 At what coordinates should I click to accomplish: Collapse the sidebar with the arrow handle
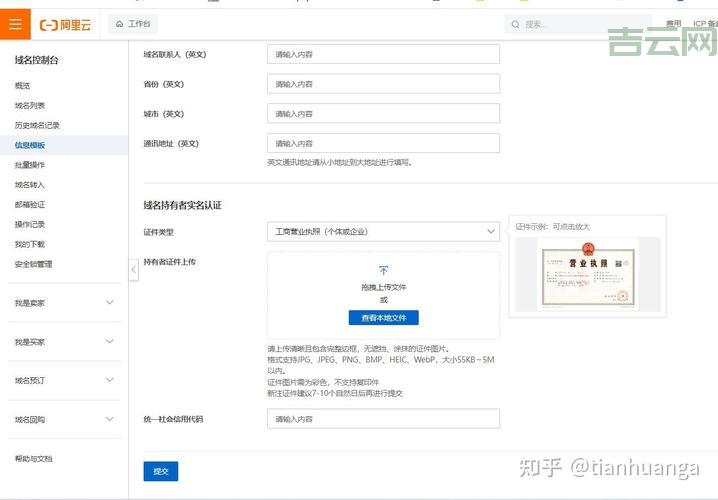point(133,269)
